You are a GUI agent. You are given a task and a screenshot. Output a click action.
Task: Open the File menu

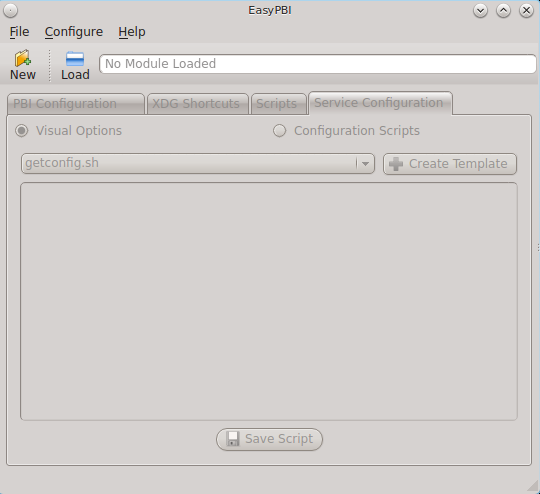click(x=19, y=32)
